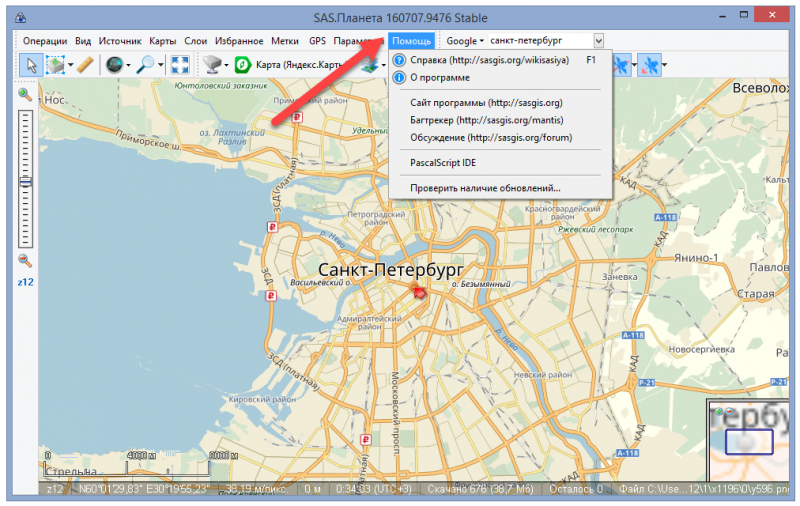
Task: Click bottom toll ruble sign on ЗСД
Action: click(365, 440)
